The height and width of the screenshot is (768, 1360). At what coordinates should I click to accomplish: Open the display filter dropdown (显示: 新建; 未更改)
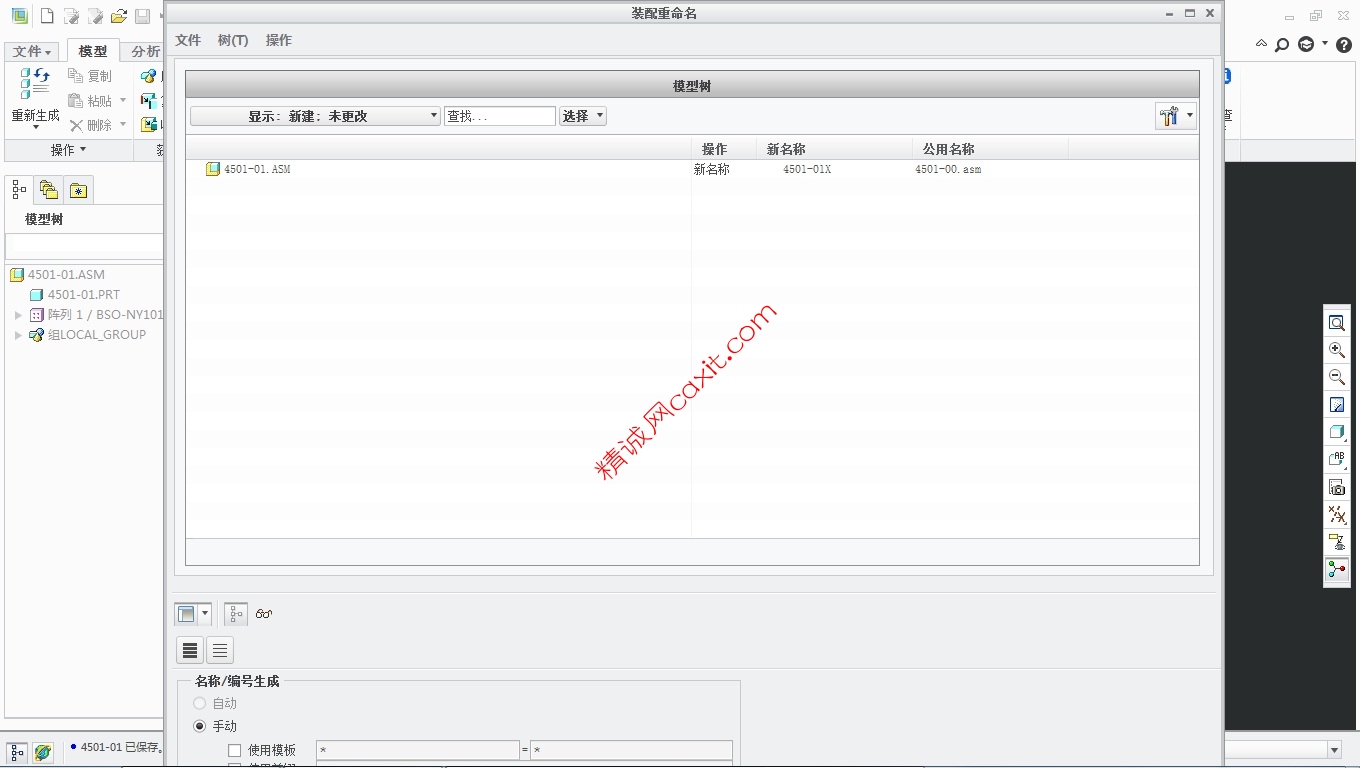(315, 116)
